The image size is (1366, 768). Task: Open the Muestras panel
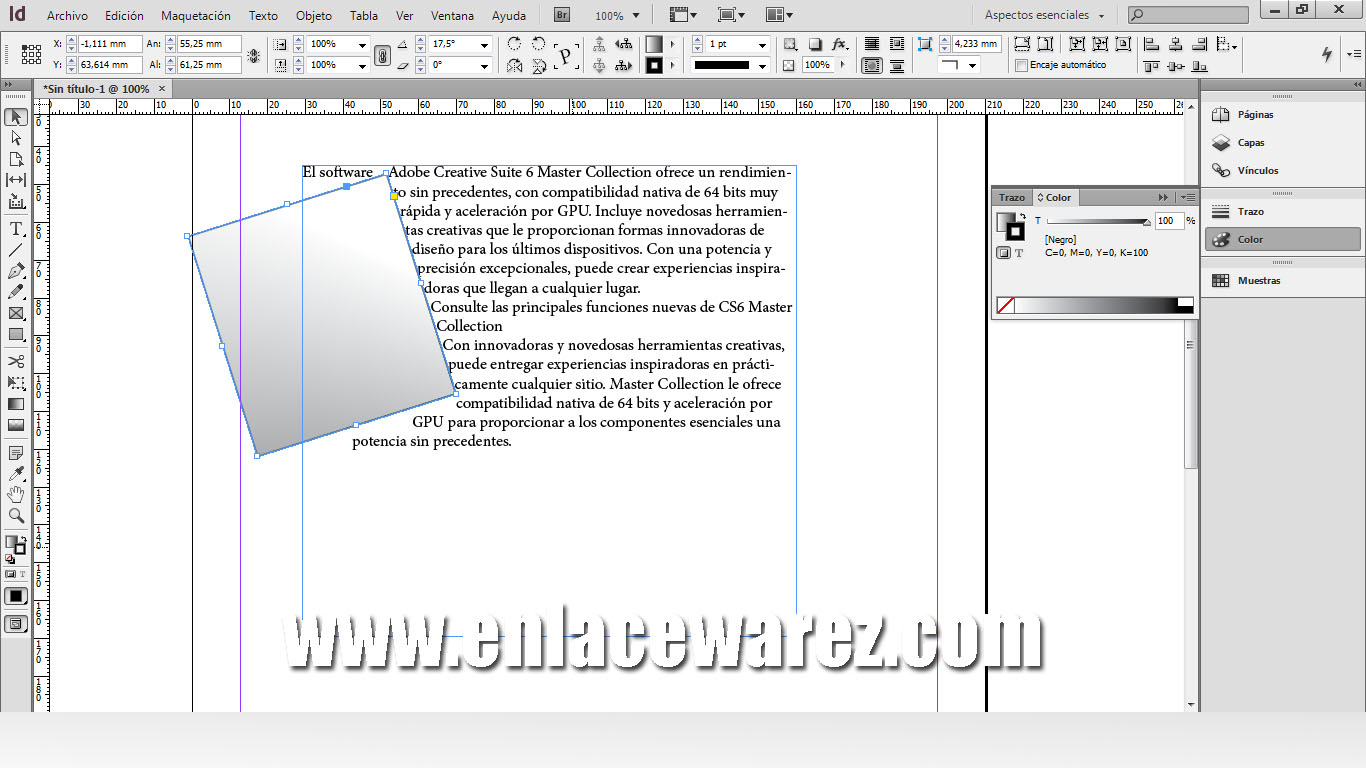pyautogui.click(x=1259, y=281)
